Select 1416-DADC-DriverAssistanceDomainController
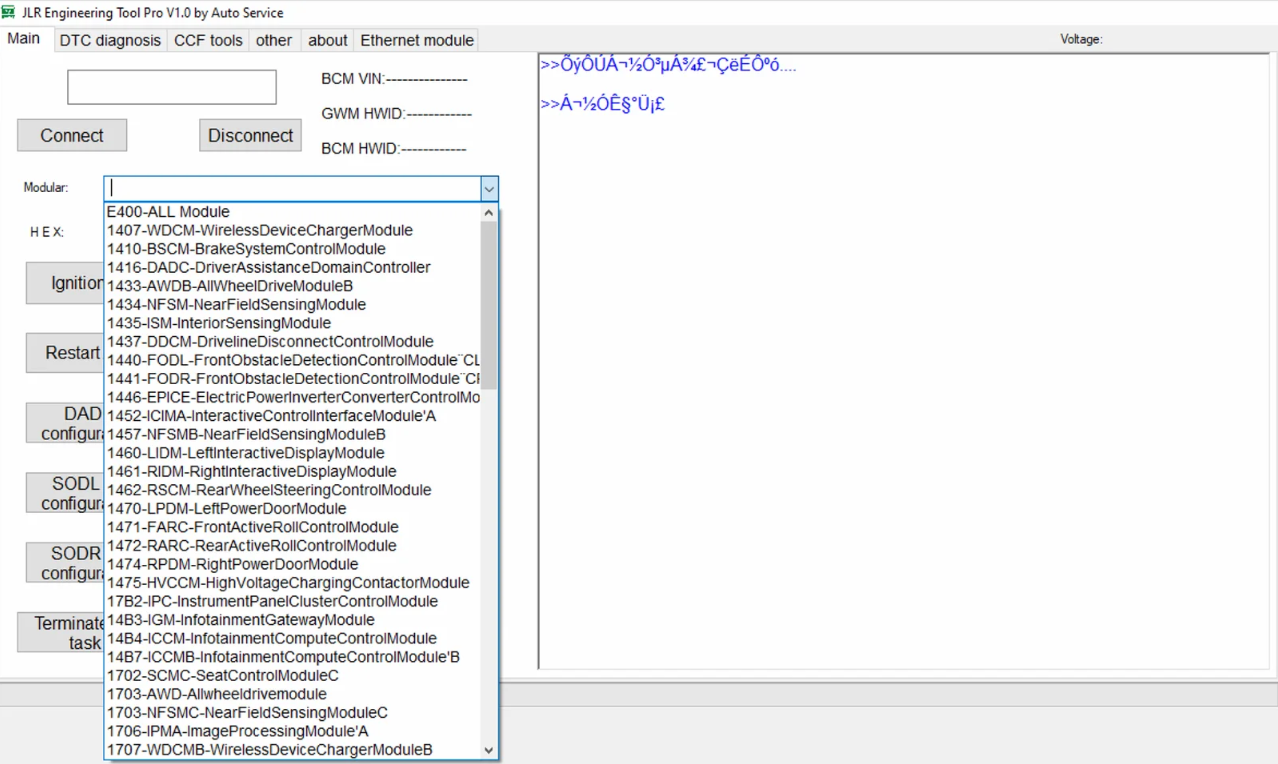Image resolution: width=1278 pixels, height=764 pixels. (292, 267)
